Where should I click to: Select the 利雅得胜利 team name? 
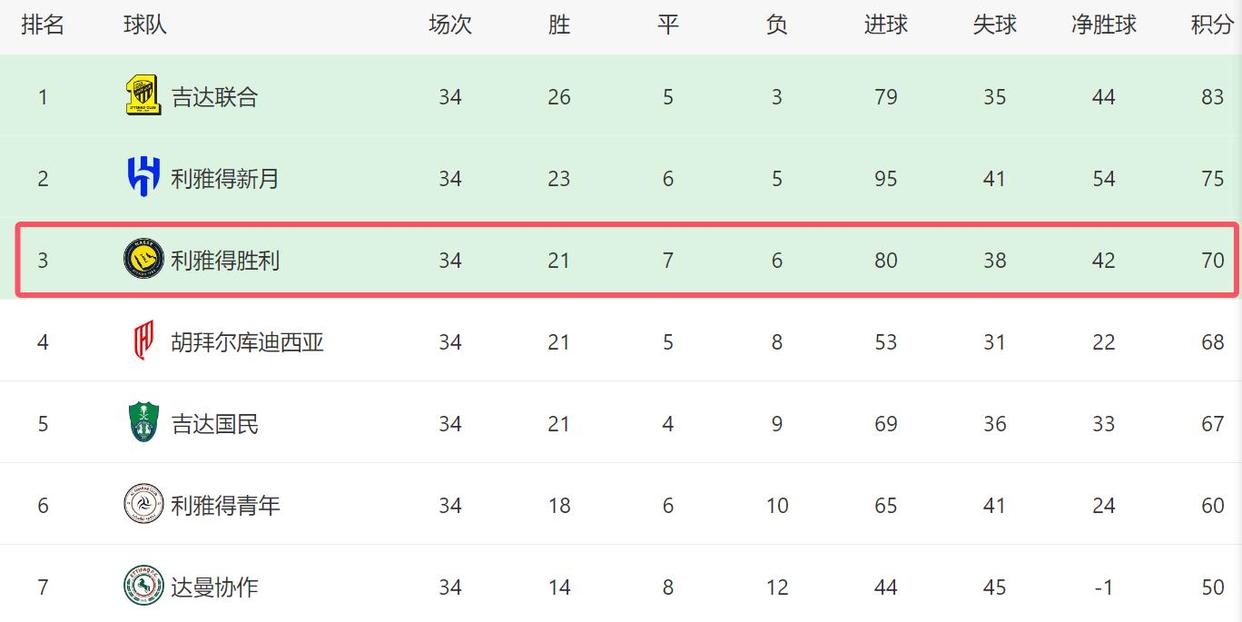[226, 261]
